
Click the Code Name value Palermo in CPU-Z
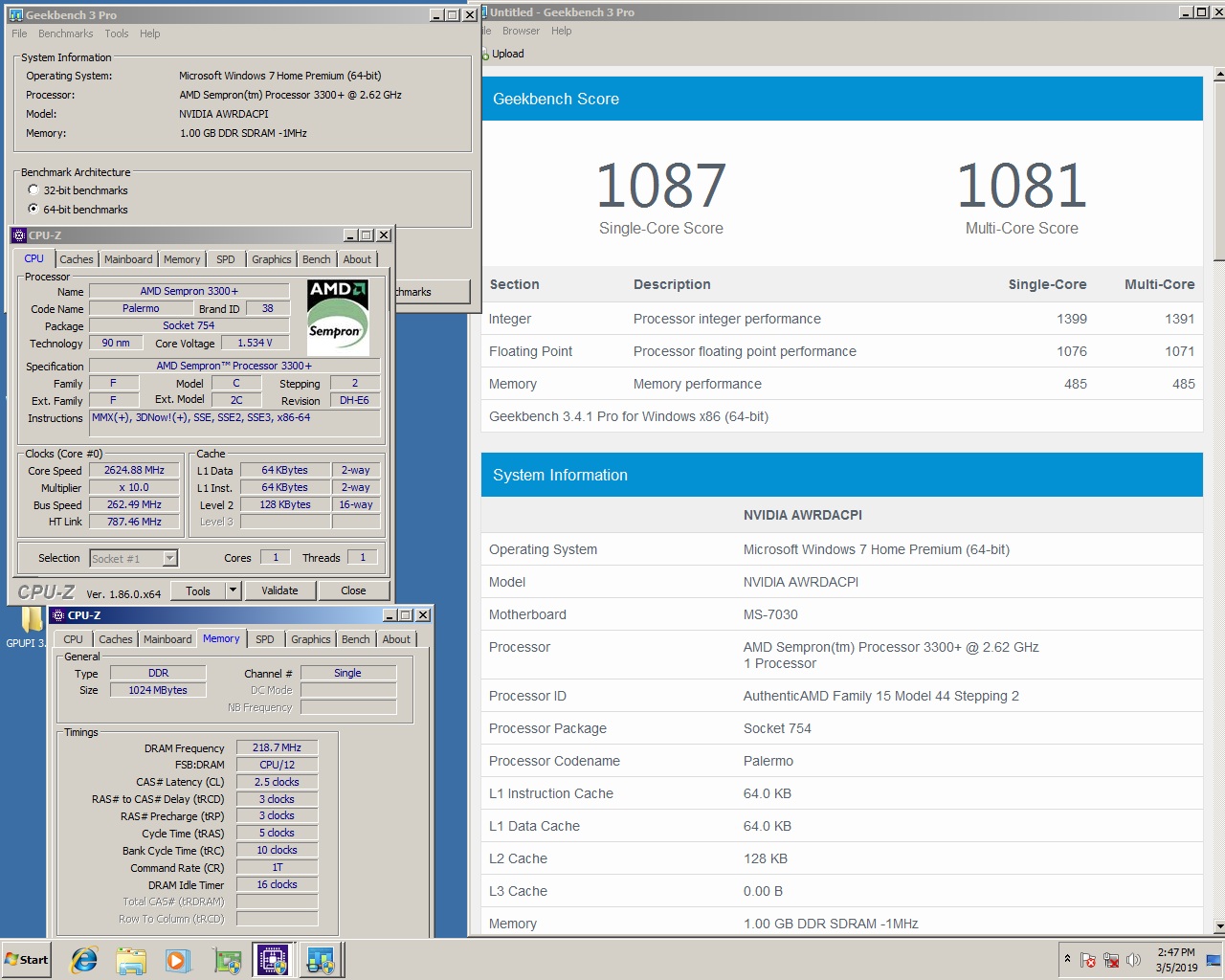[x=141, y=308]
